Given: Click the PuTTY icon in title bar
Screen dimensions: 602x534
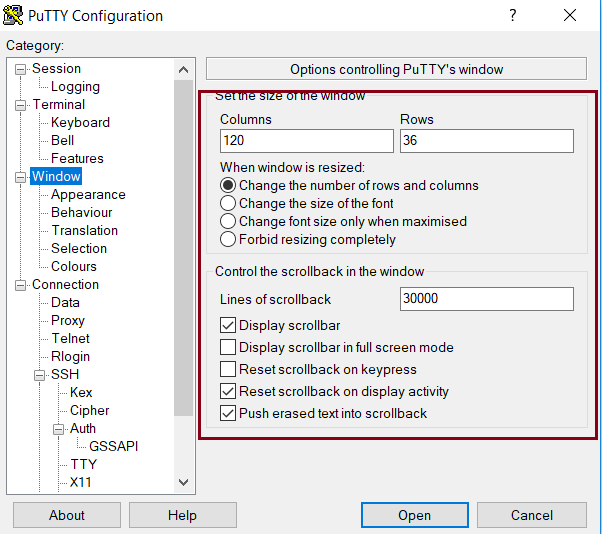Looking at the screenshot, I should tap(12, 15).
